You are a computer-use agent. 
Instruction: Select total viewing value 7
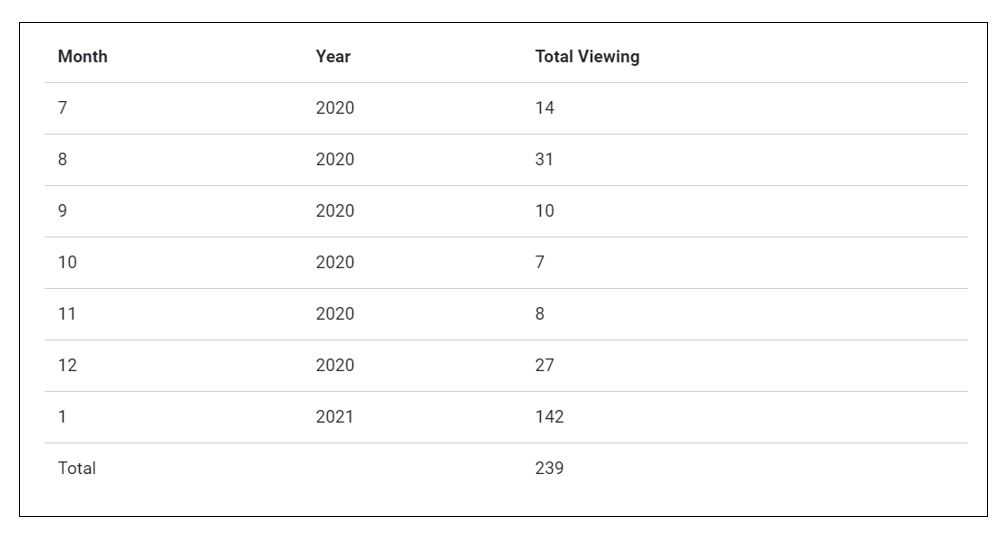tap(541, 263)
